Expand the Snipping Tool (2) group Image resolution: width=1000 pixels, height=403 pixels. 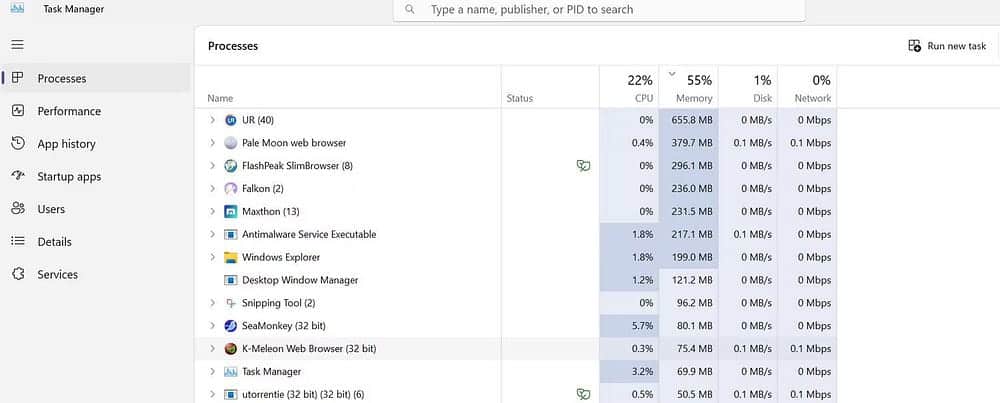coord(212,303)
